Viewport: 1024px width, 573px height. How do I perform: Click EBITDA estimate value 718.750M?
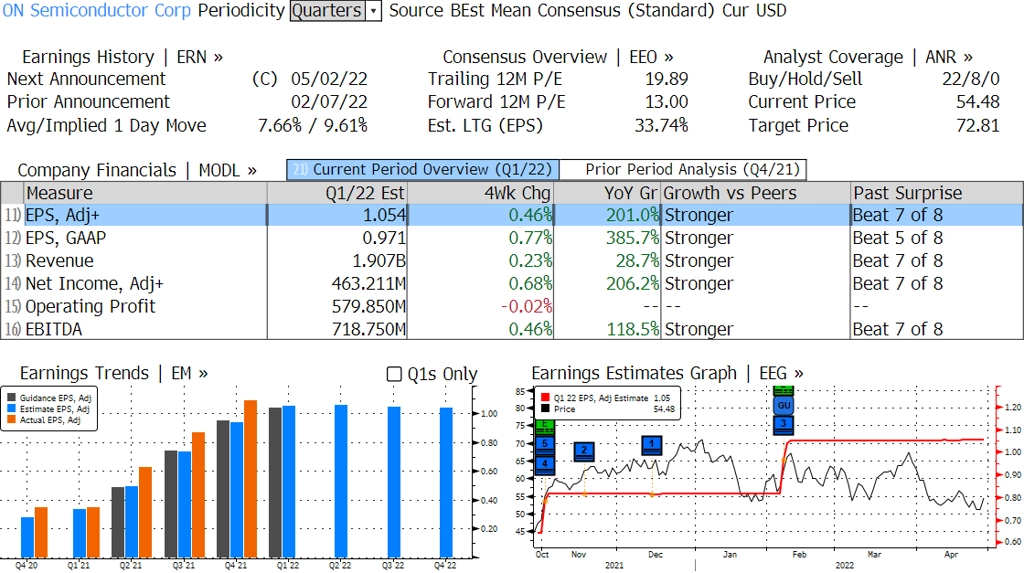click(368, 329)
